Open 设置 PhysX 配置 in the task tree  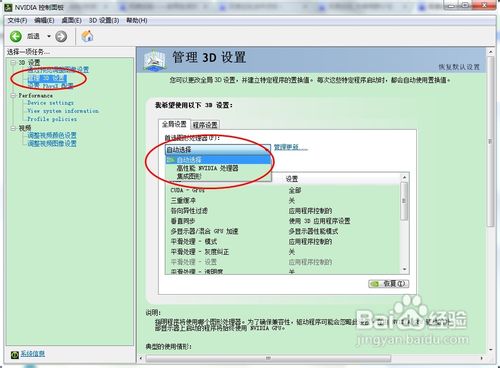click(50, 86)
